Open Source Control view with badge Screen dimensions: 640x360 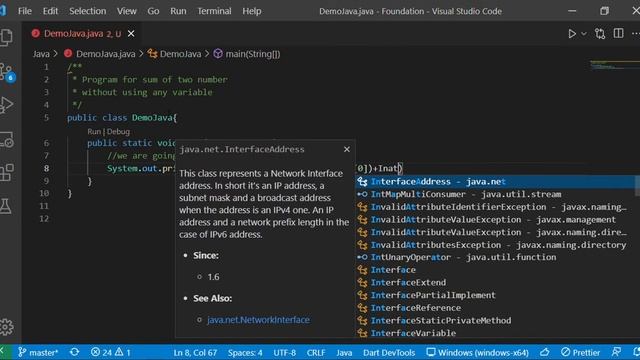pos(7,72)
